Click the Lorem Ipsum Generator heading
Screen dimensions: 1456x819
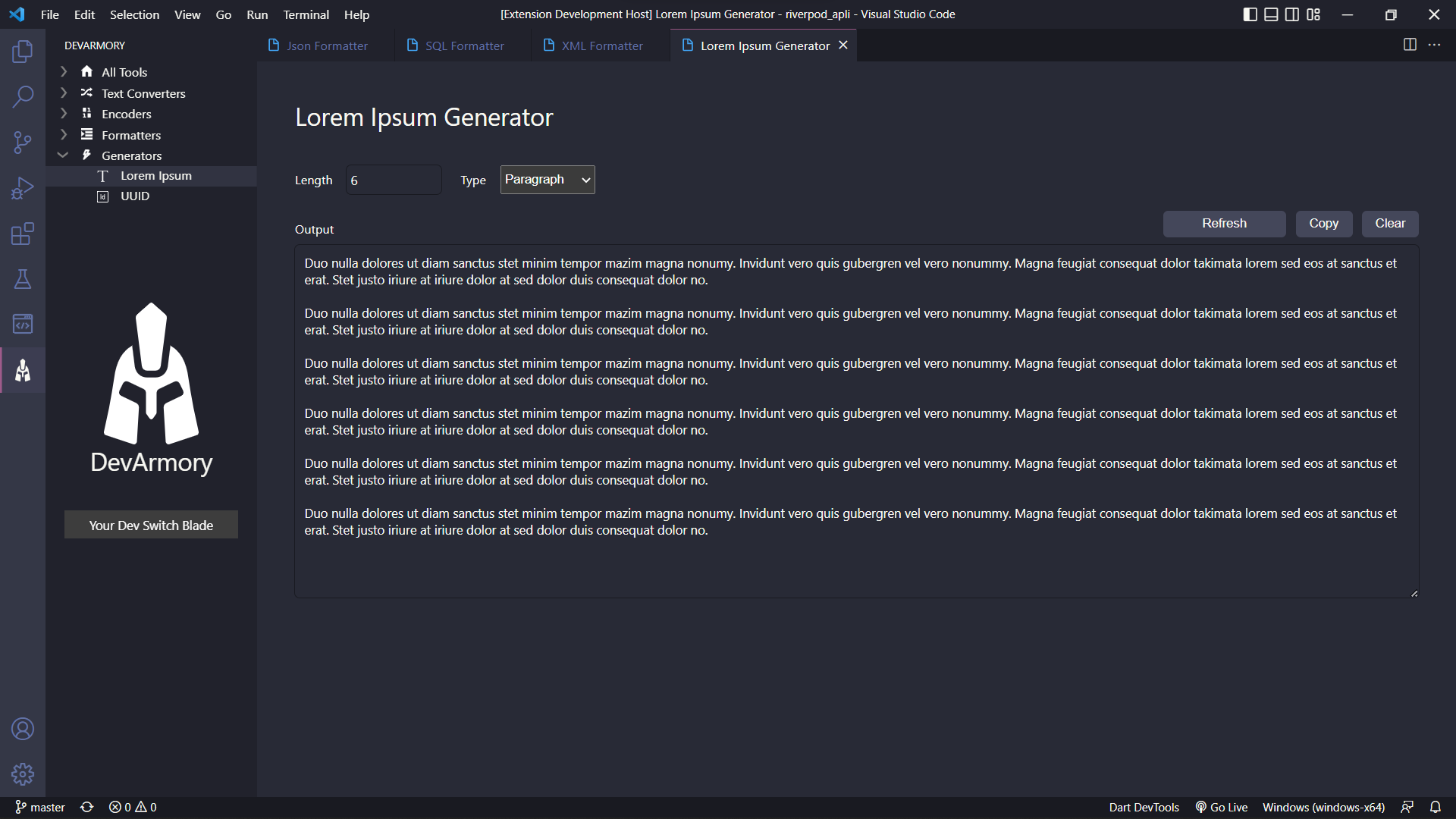tap(424, 118)
